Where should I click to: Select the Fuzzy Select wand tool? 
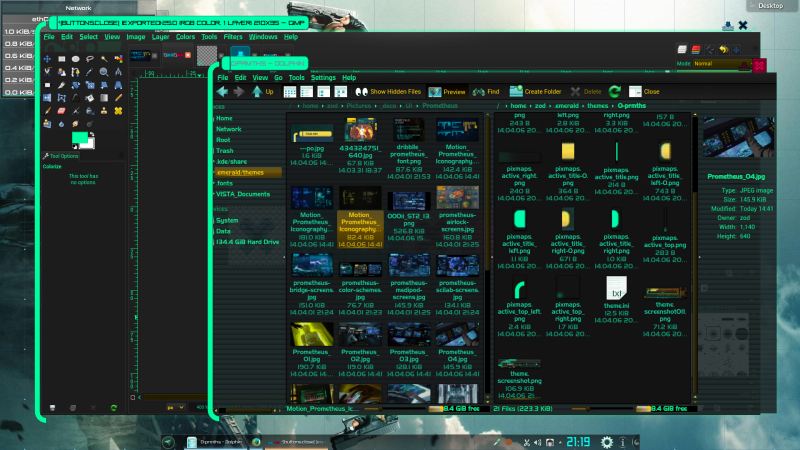[104, 59]
